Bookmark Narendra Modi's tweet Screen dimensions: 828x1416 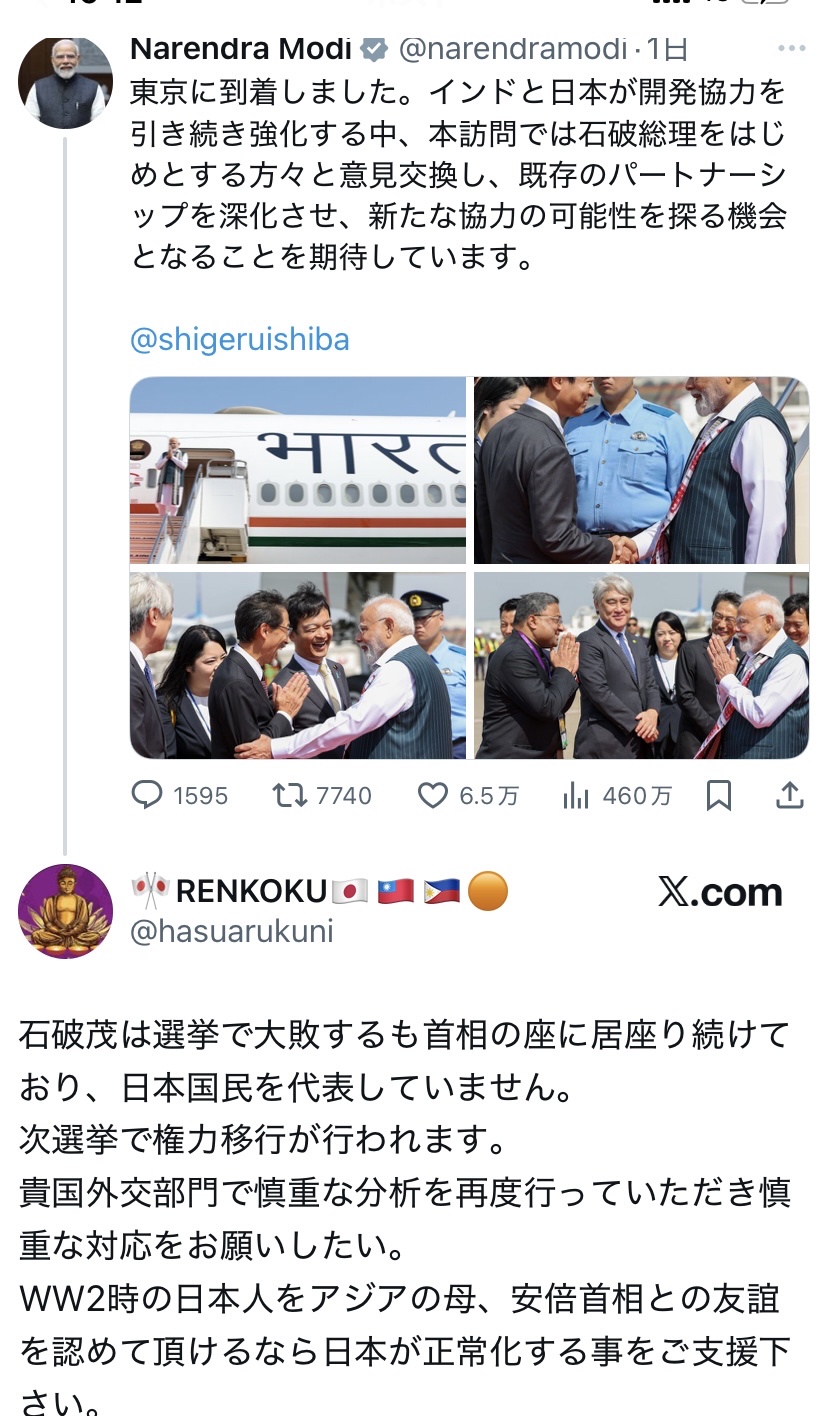coord(718,795)
